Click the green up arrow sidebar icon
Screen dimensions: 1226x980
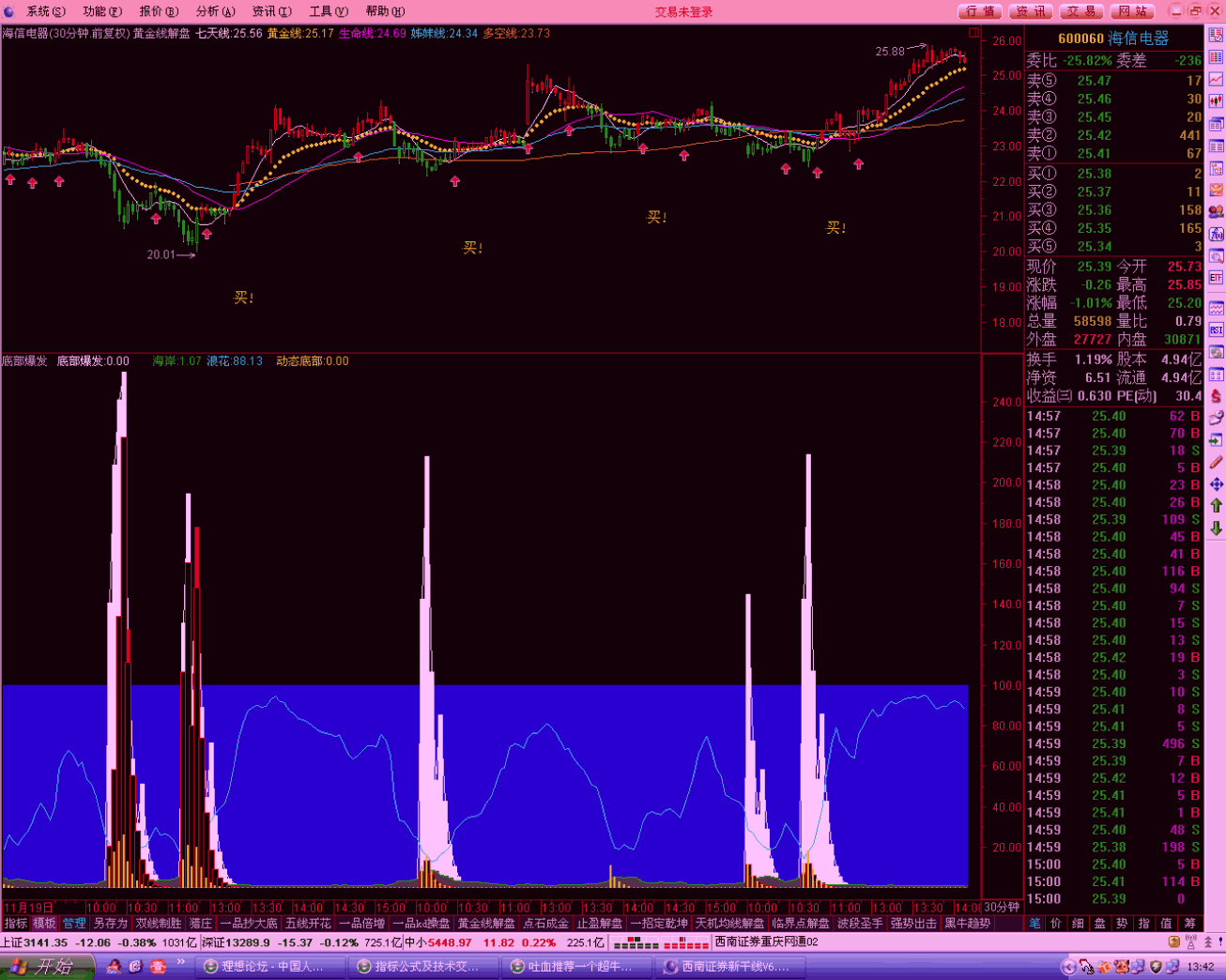point(1216,506)
